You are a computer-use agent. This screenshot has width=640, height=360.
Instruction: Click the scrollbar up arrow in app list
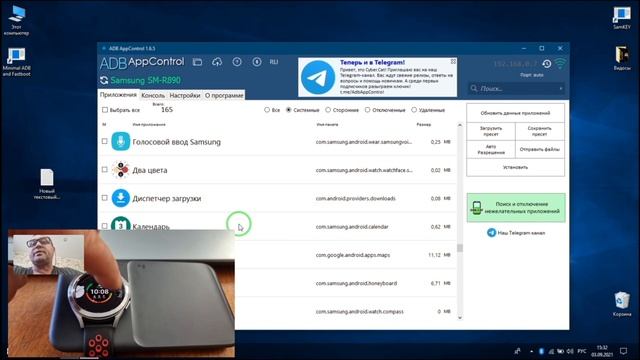pyautogui.click(x=460, y=125)
